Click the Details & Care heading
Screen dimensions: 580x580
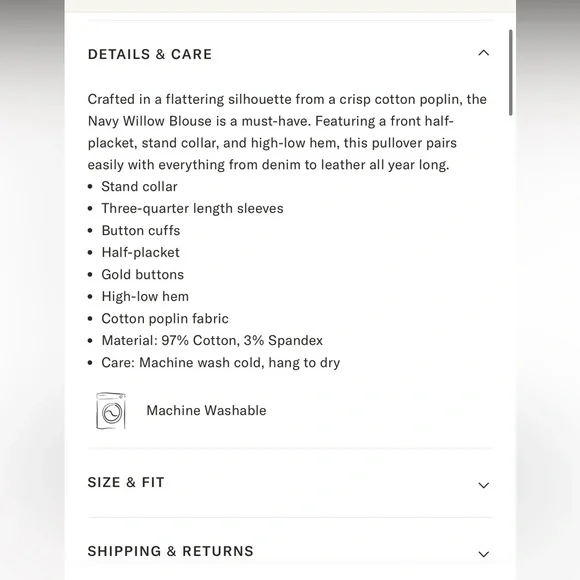pyautogui.click(x=150, y=54)
